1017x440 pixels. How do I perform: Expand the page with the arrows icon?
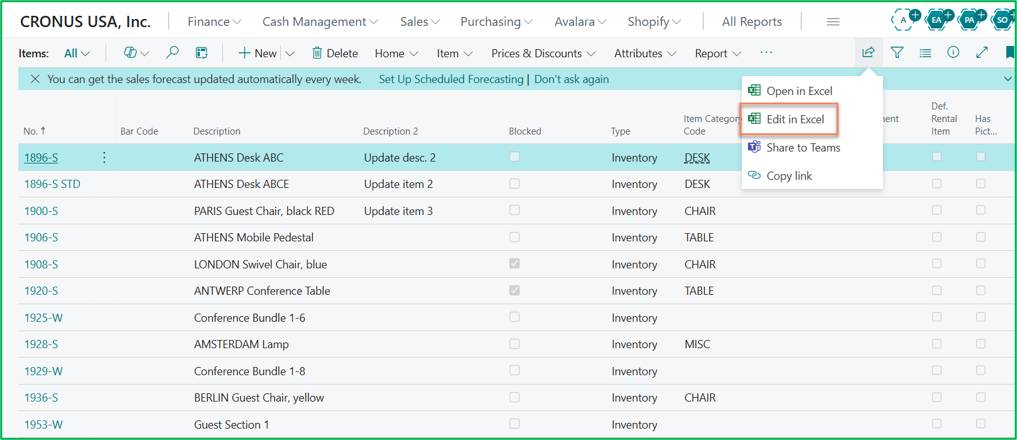pos(982,53)
